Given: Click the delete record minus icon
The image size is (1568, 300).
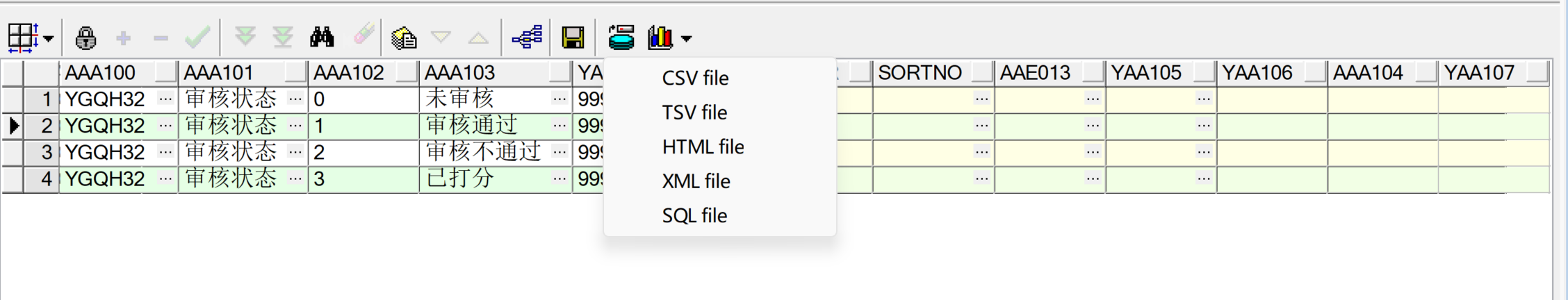Looking at the screenshot, I should [161, 38].
